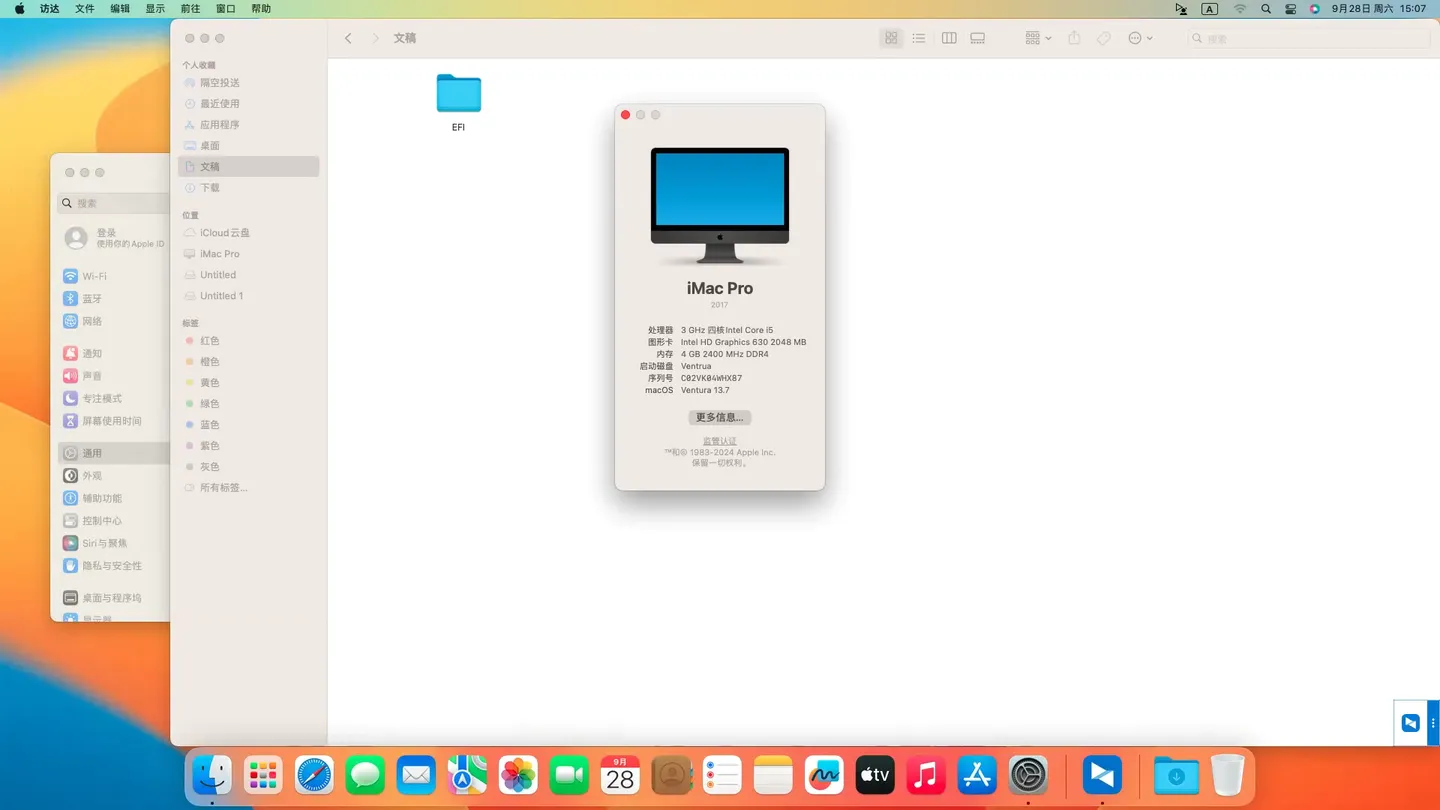
Task: Select 应用程序 in Finder sidebar
Action: tap(249, 125)
